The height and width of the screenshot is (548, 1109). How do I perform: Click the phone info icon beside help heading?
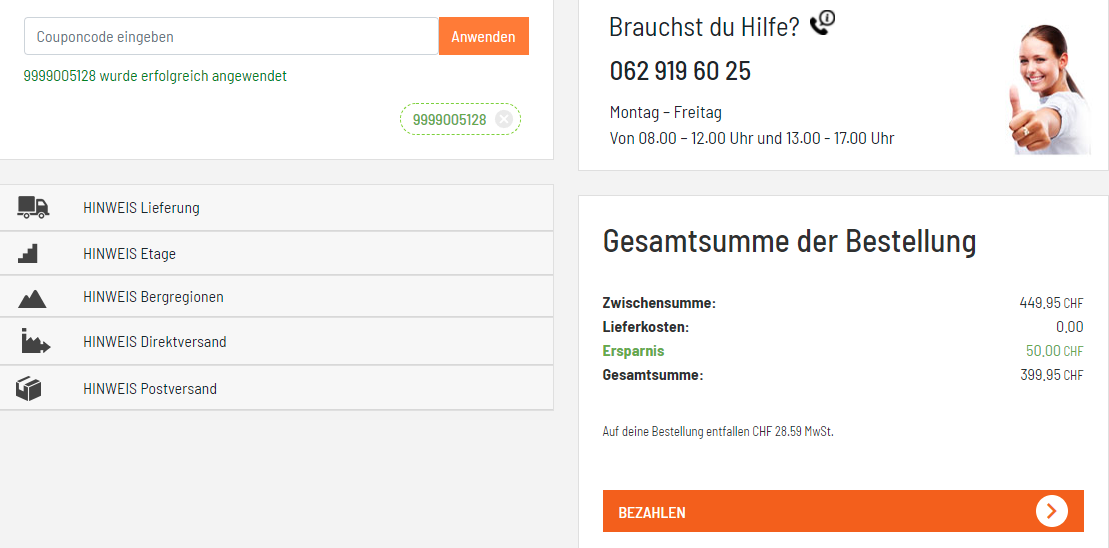pos(822,22)
